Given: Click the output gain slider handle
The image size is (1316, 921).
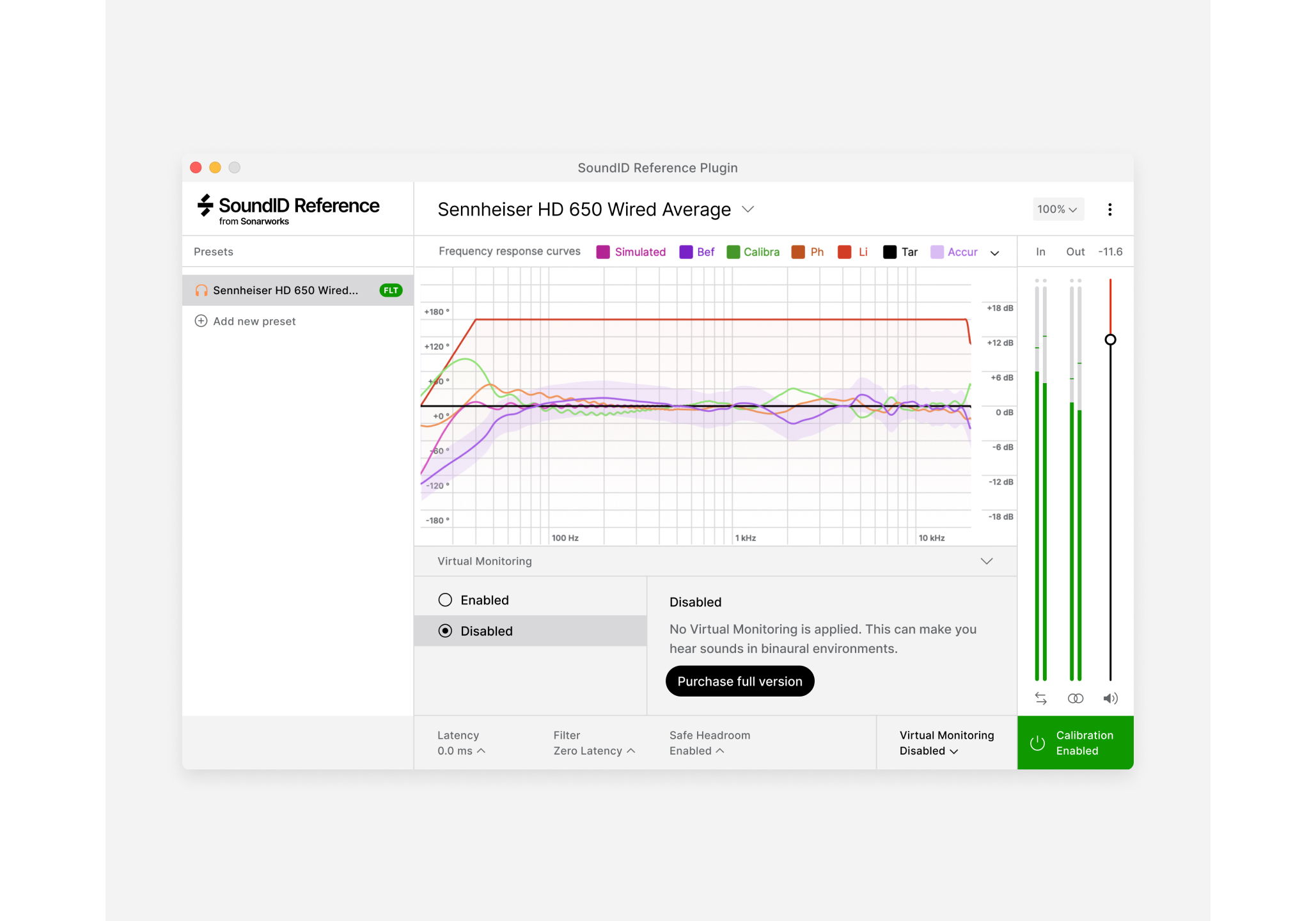Looking at the screenshot, I should pyautogui.click(x=1110, y=340).
